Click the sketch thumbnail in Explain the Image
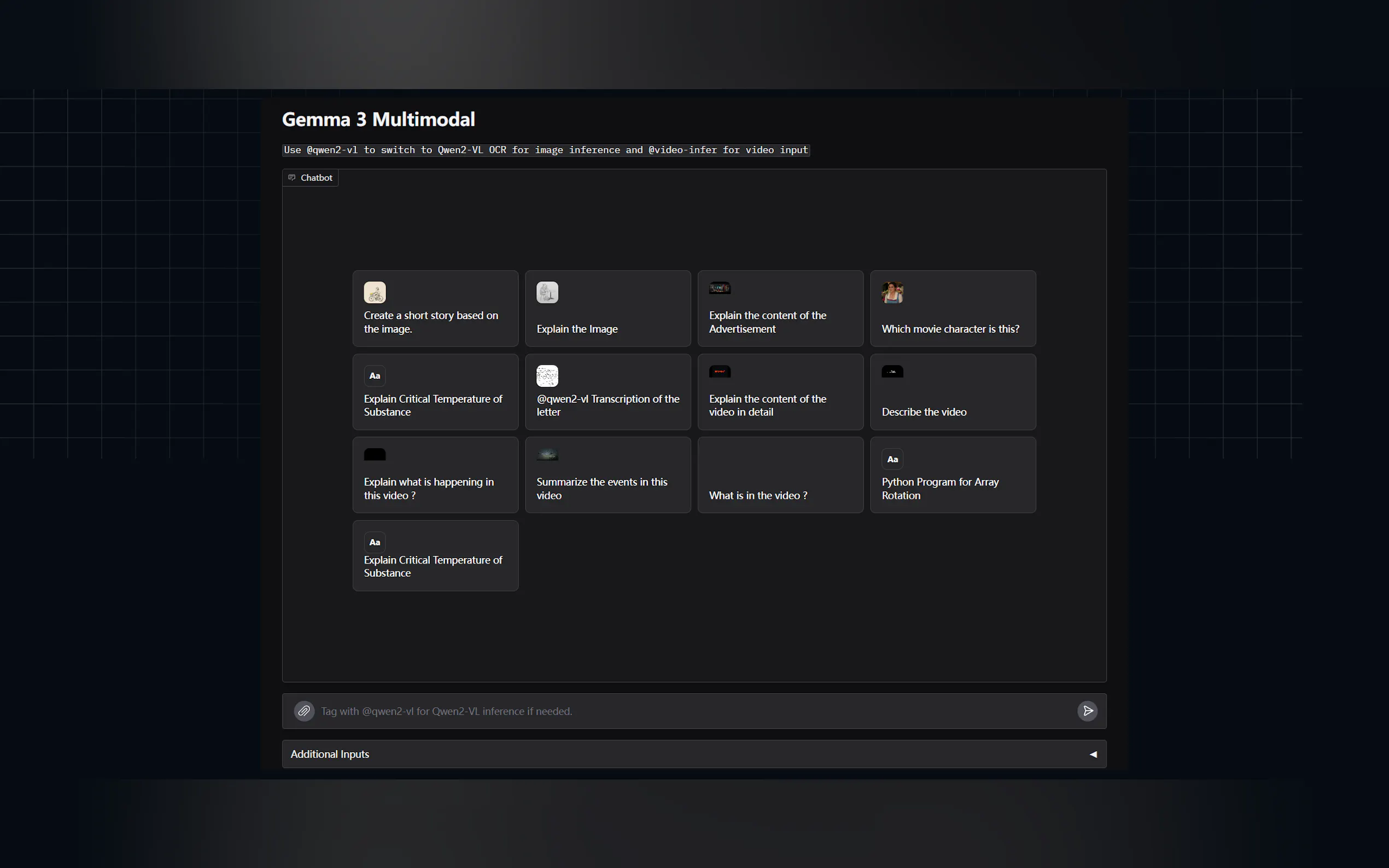1389x868 pixels. coord(547,292)
